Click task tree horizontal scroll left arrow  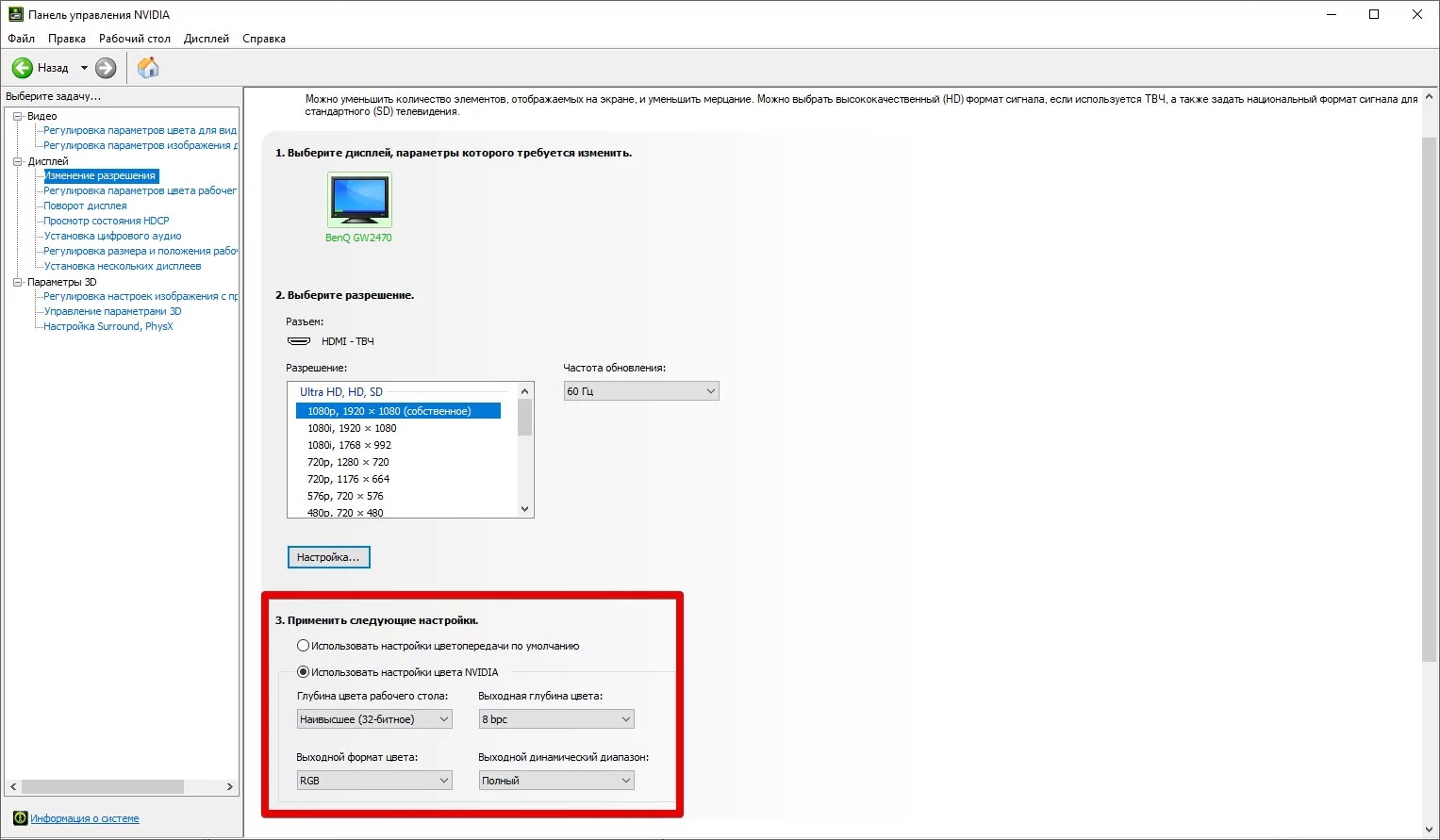point(13,786)
